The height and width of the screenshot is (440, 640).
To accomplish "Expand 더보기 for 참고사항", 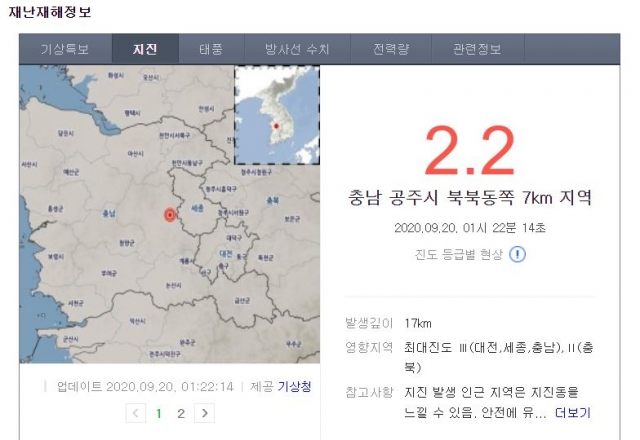I will click(x=573, y=413).
